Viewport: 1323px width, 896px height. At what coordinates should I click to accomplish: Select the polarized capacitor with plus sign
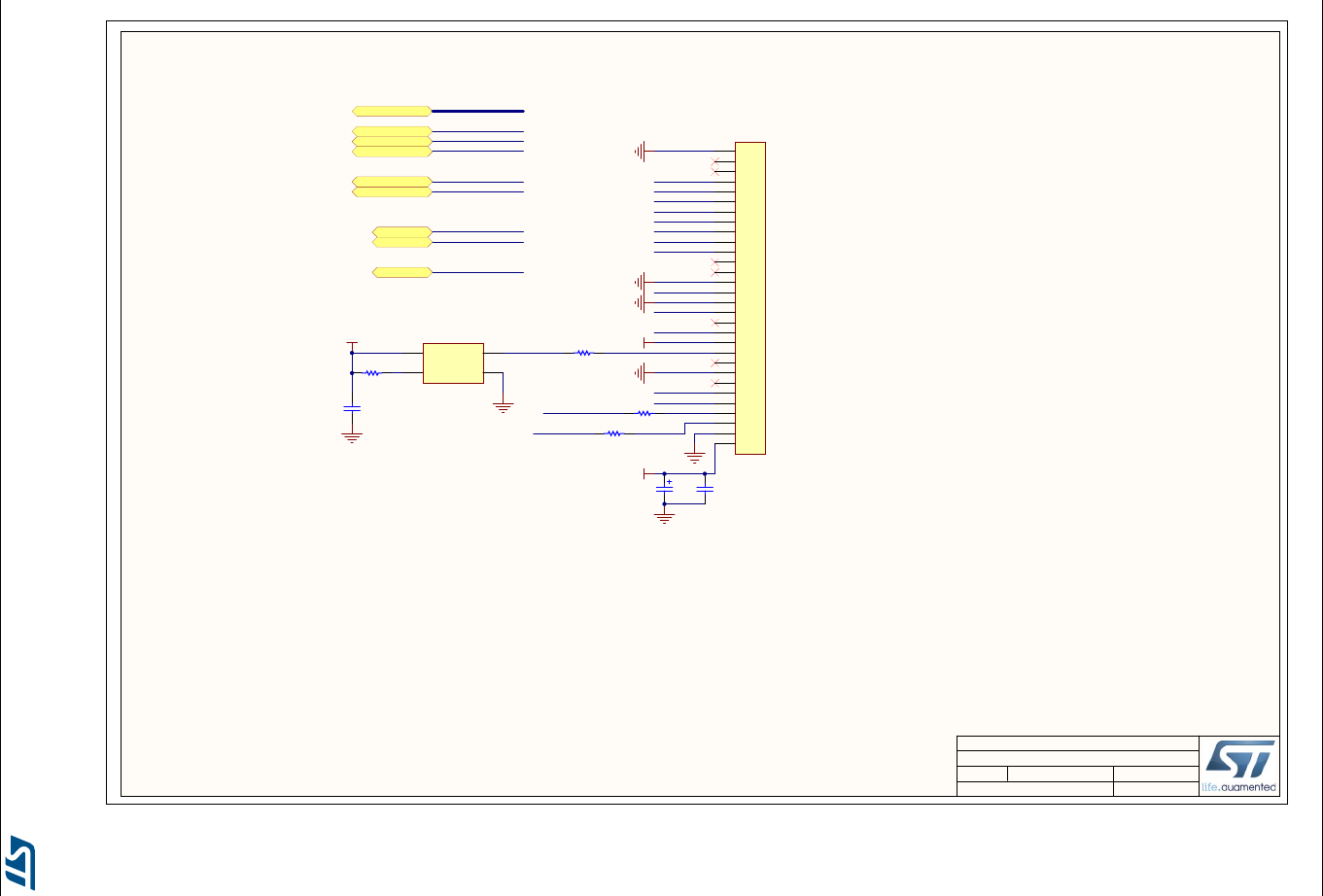(665, 489)
